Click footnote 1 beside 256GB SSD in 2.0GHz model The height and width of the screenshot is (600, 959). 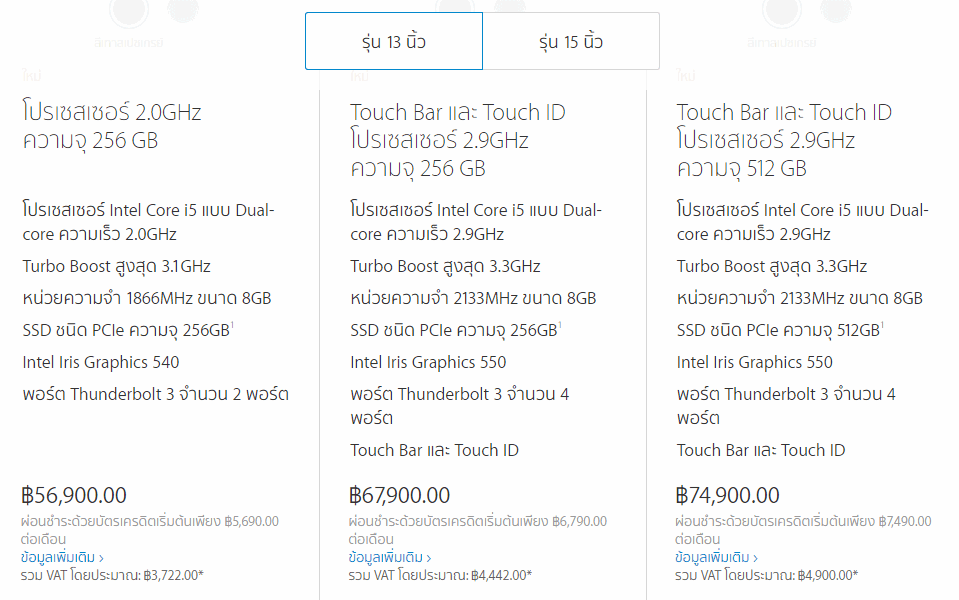click(232, 325)
